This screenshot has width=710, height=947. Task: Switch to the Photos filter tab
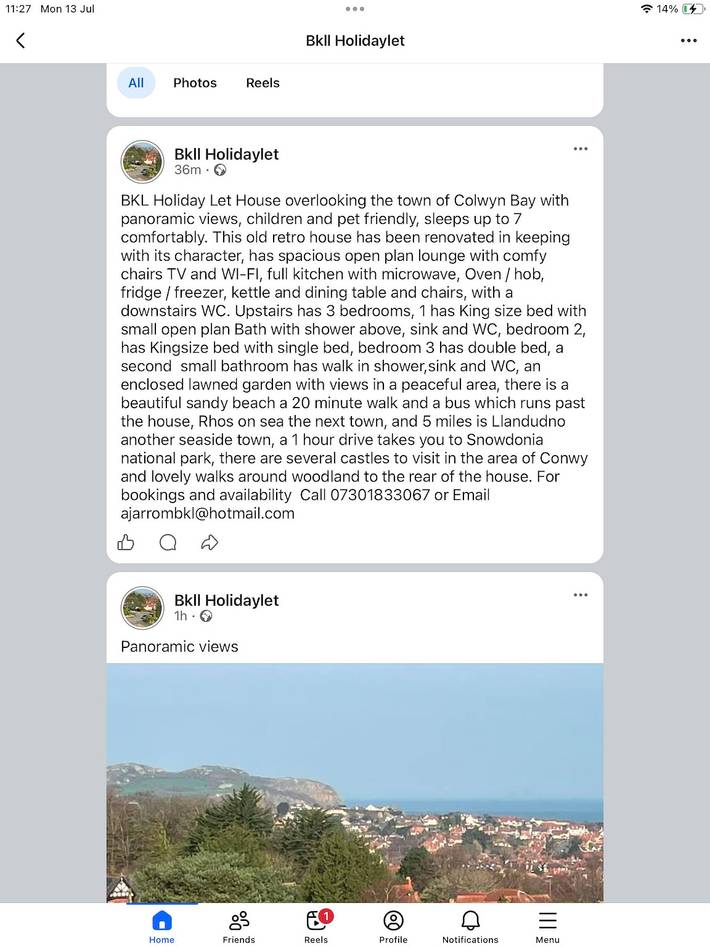coord(195,83)
